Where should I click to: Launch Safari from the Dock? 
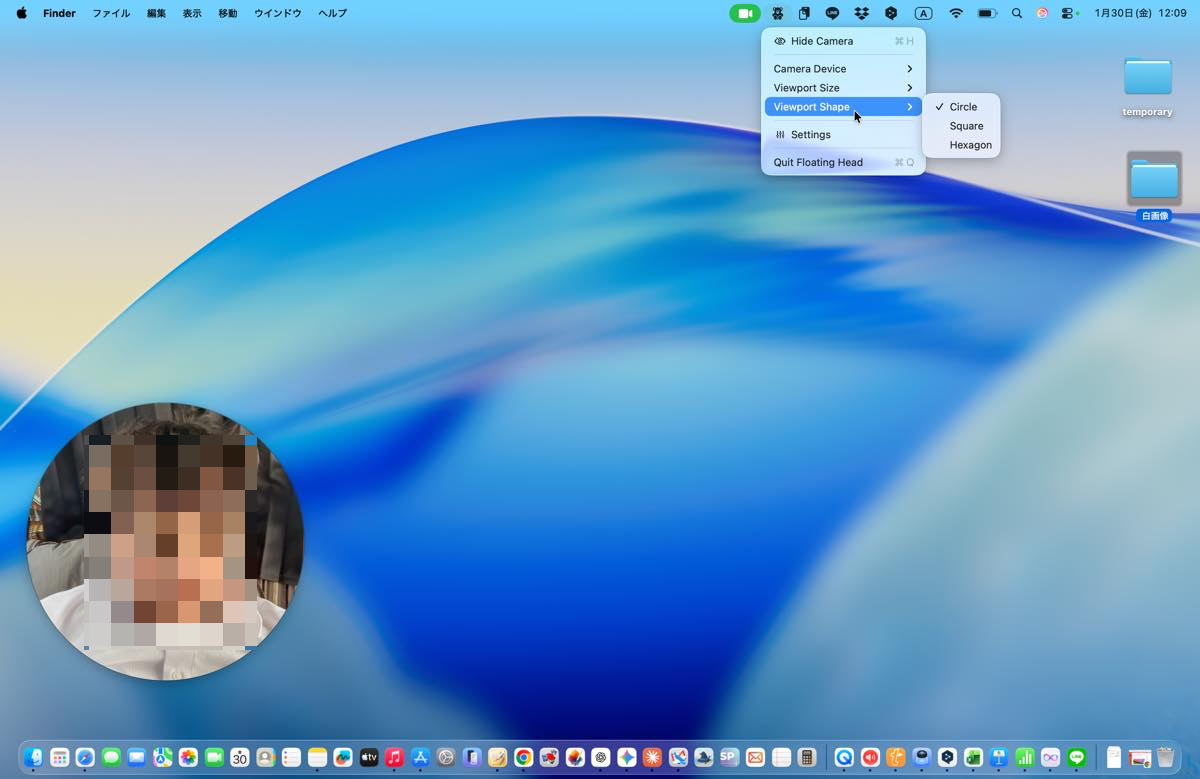pyautogui.click(x=85, y=758)
